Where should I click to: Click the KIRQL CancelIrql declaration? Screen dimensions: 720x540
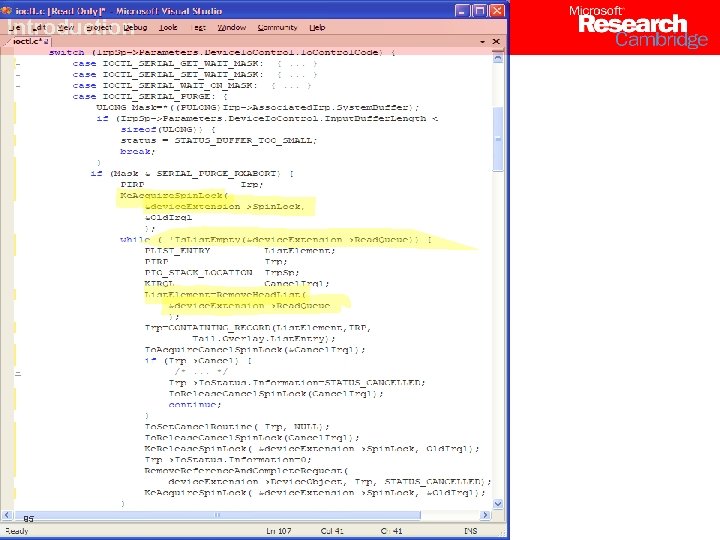(x=237, y=284)
